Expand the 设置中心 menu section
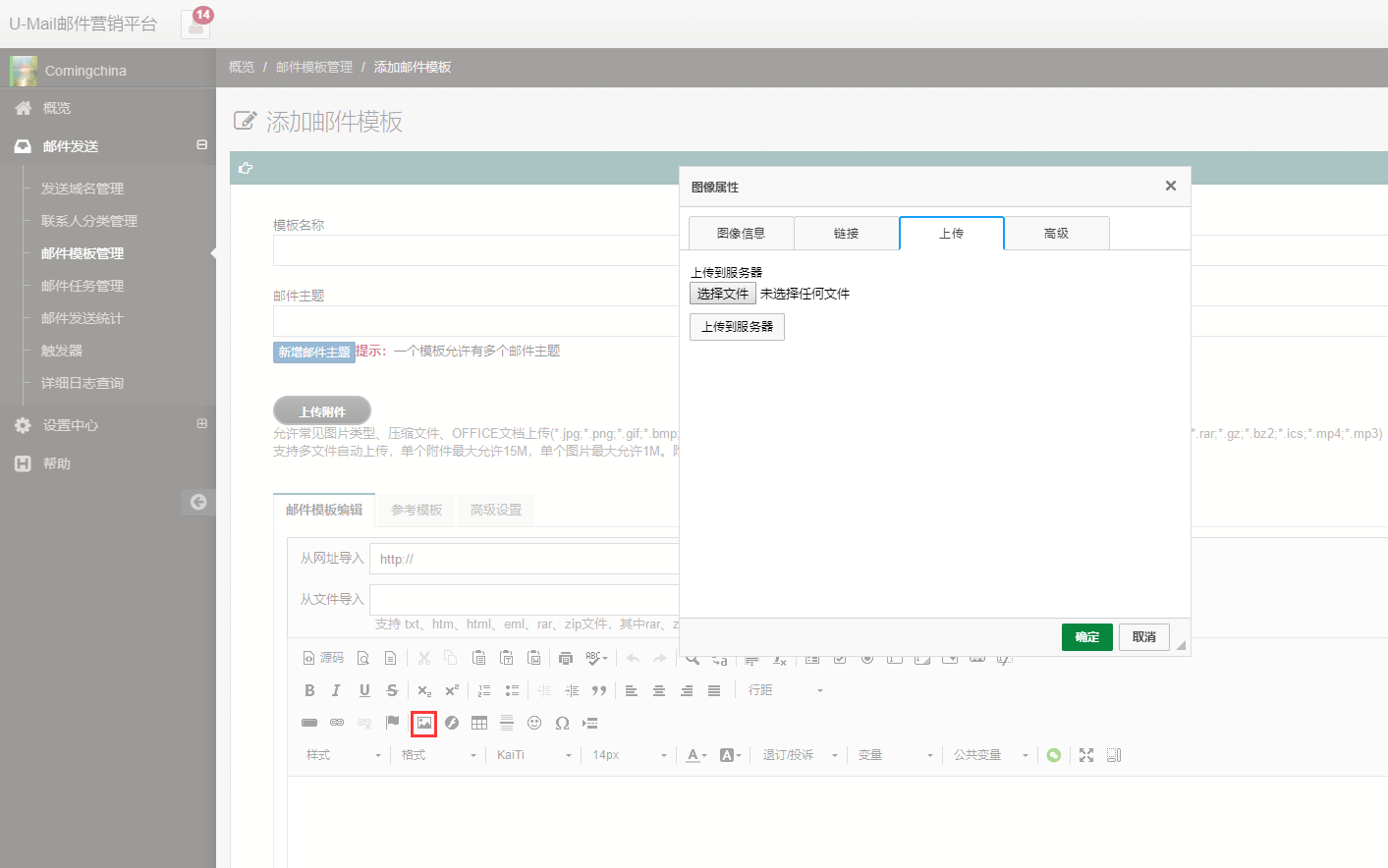The height and width of the screenshot is (868, 1388). coord(201,424)
